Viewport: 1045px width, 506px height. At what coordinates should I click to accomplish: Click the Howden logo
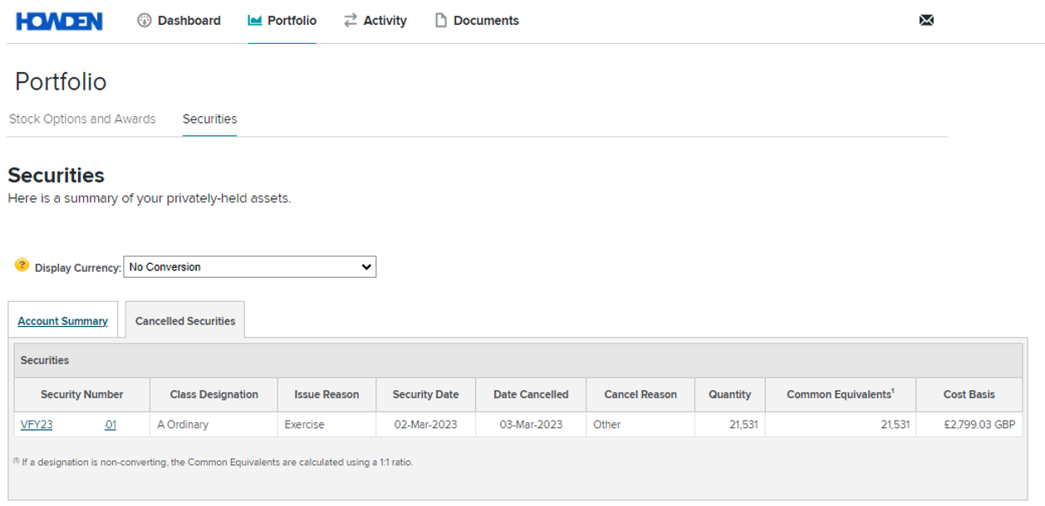point(59,21)
